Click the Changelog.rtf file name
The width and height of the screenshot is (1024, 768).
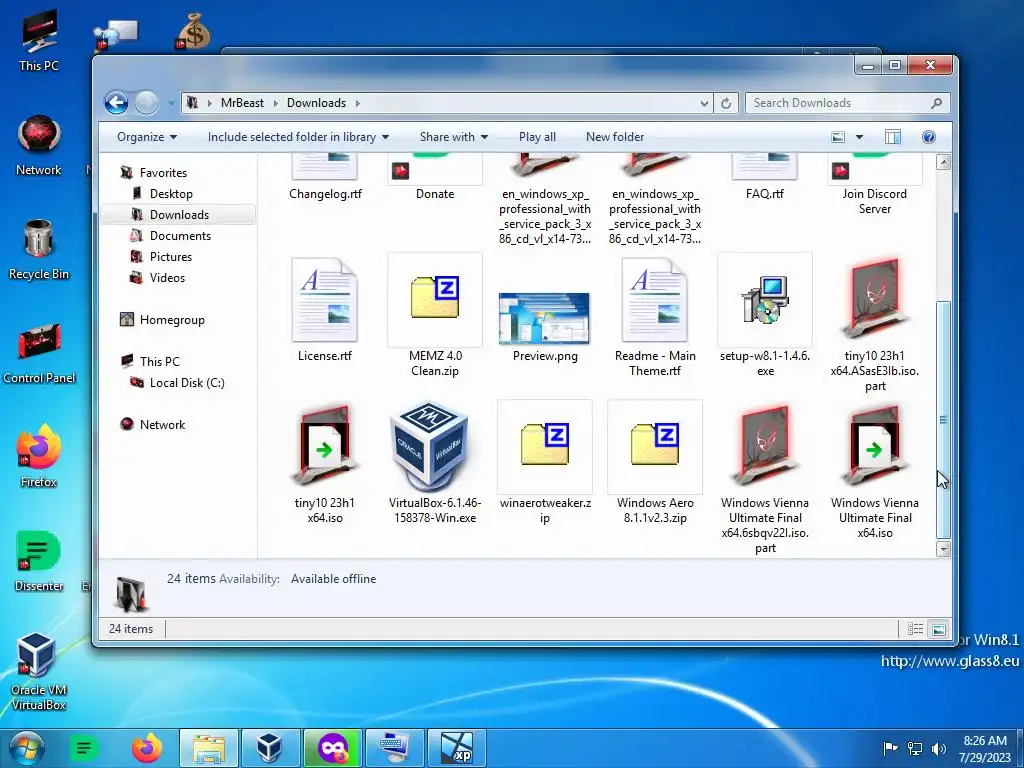tap(325, 194)
